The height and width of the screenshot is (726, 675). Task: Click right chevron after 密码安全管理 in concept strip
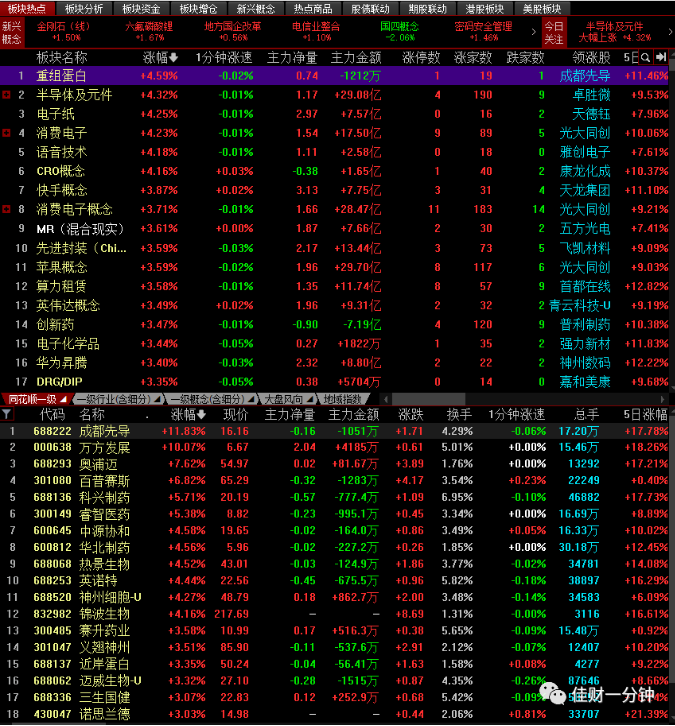(533, 31)
